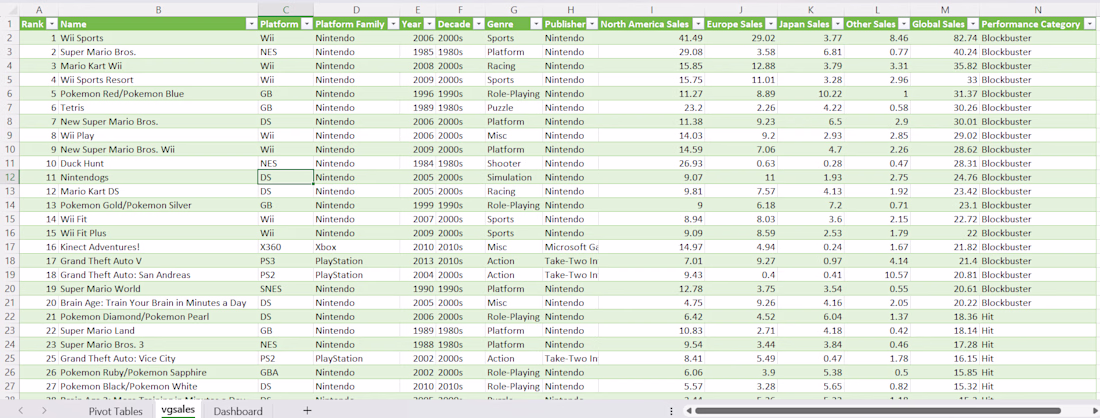Click the Xbox platform family cell

click(x=356, y=247)
